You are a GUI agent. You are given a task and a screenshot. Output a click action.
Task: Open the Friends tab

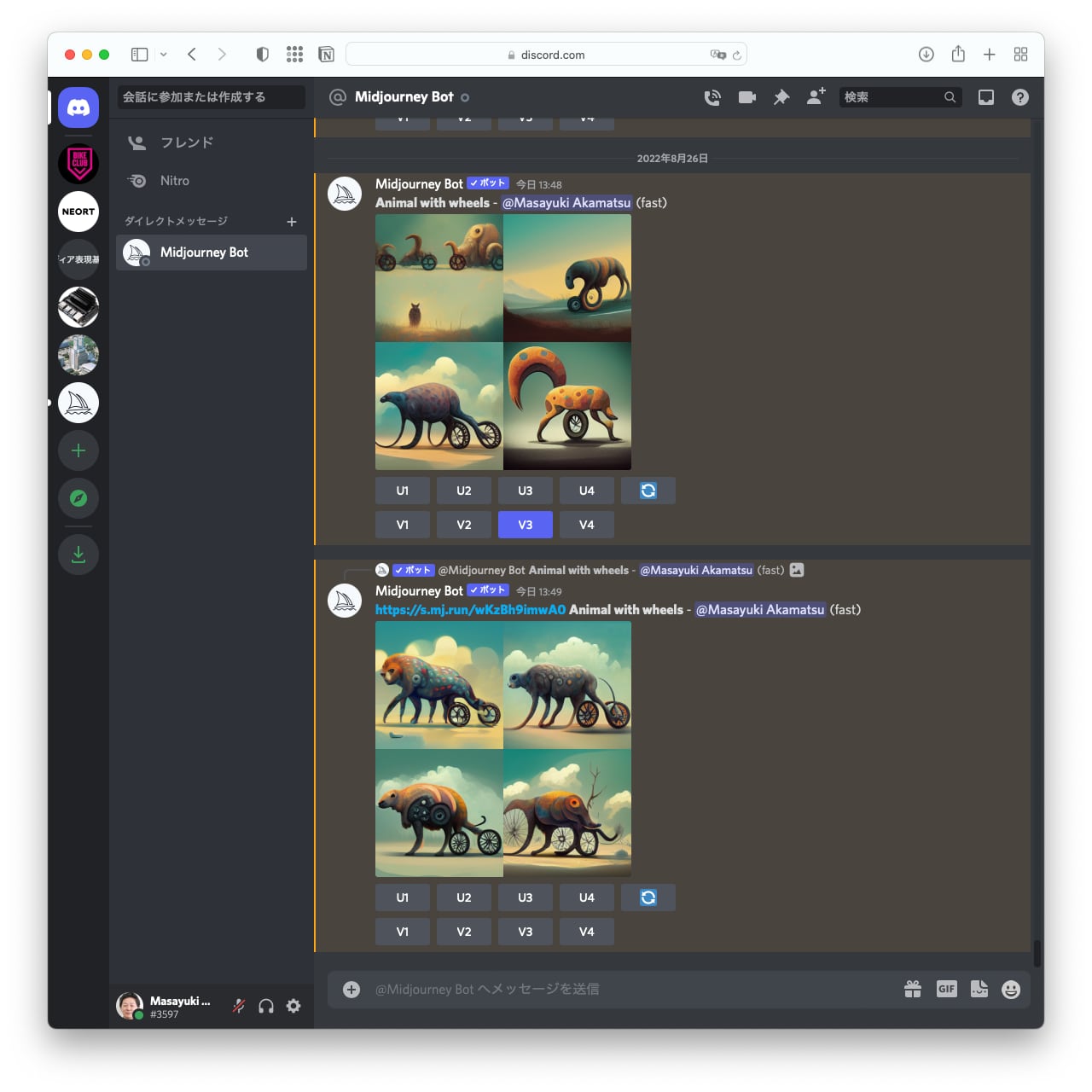pyautogui.click(x=187, y=142)
